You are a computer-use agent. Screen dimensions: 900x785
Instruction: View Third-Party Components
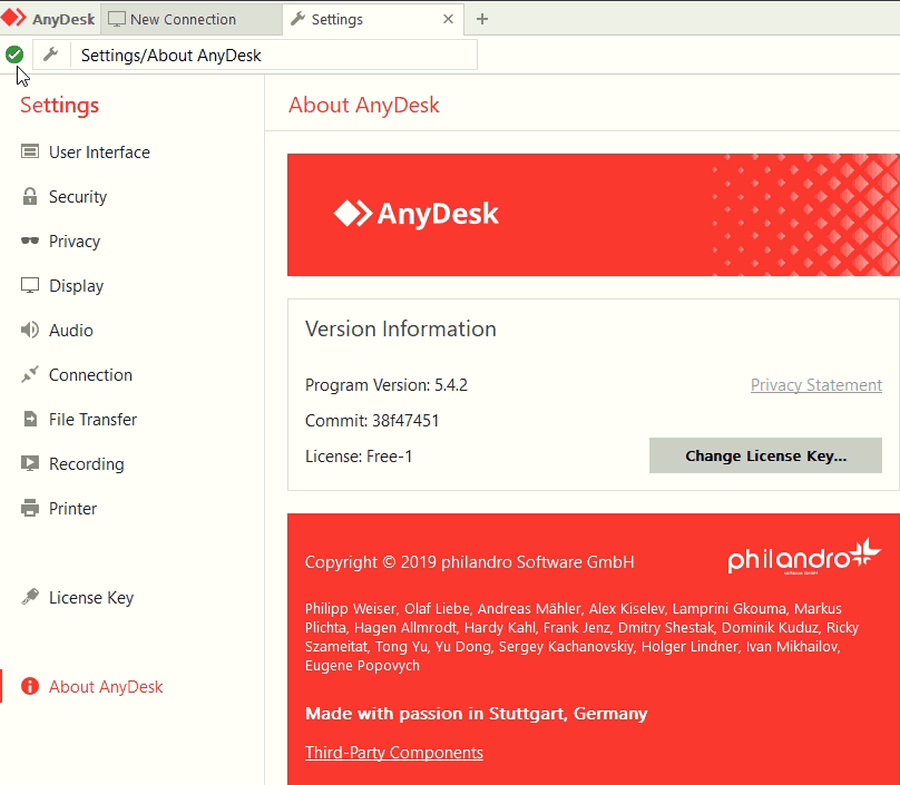coord(393,752)
